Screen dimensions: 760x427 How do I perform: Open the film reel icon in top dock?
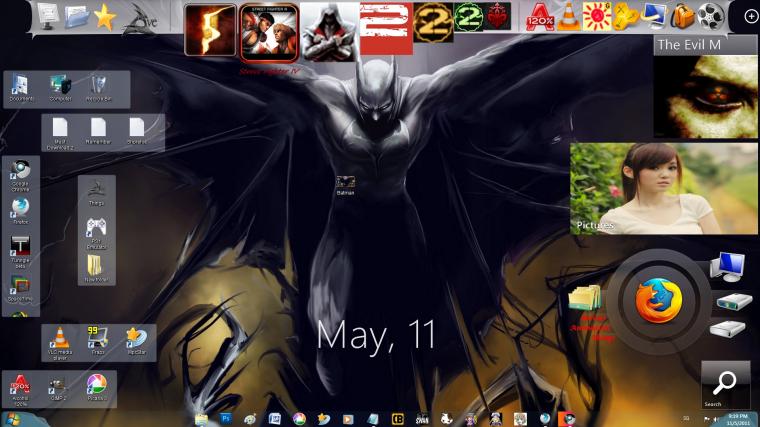tap(711, 16)
